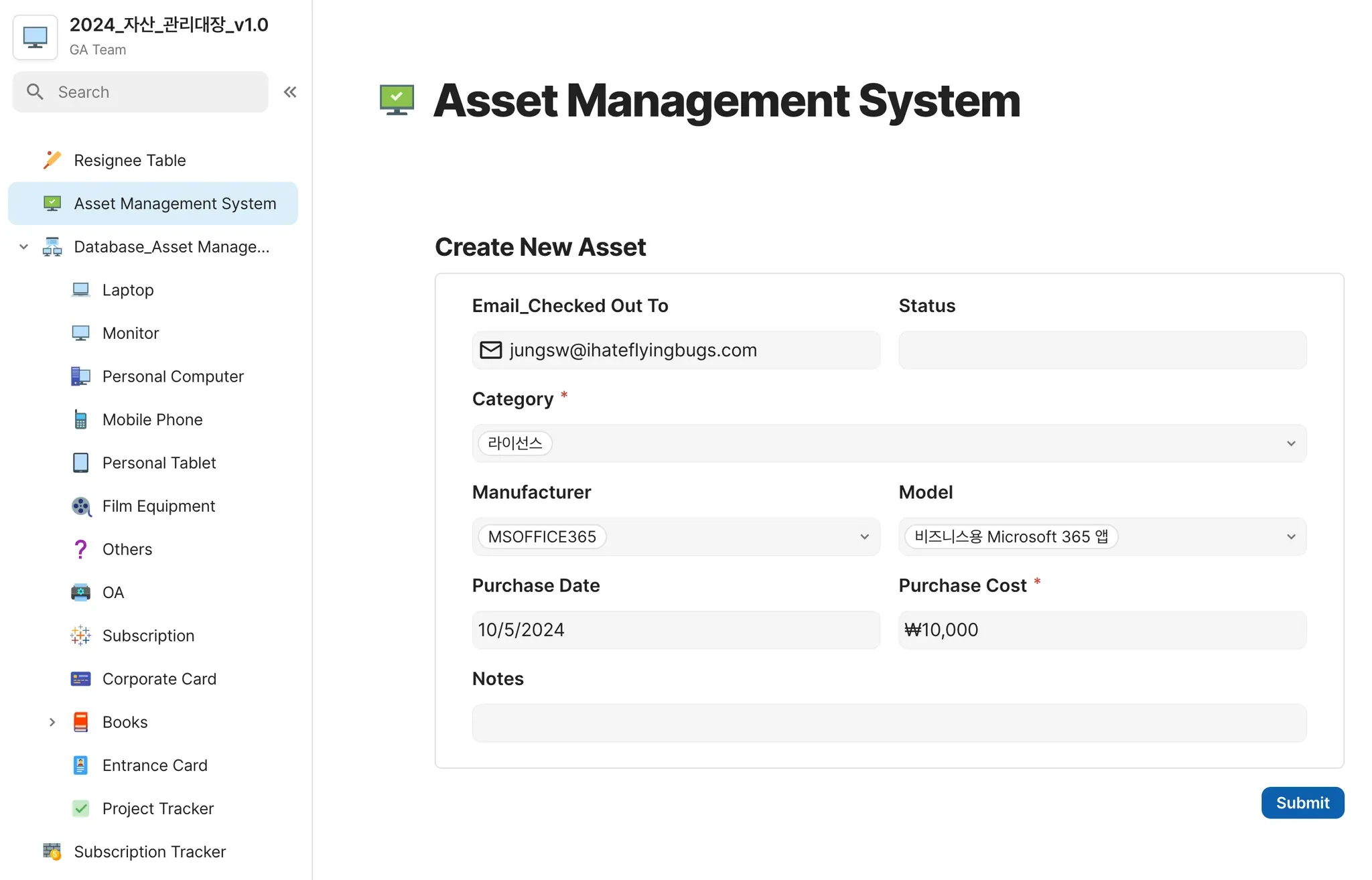
Task: Click the Notes input field
Action: (x=888, y=723)
